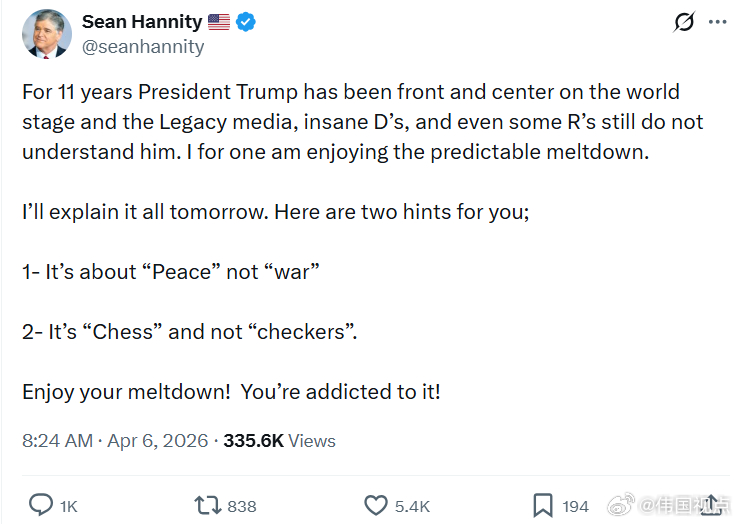Like the post with the heart icon

pos(376,505)
